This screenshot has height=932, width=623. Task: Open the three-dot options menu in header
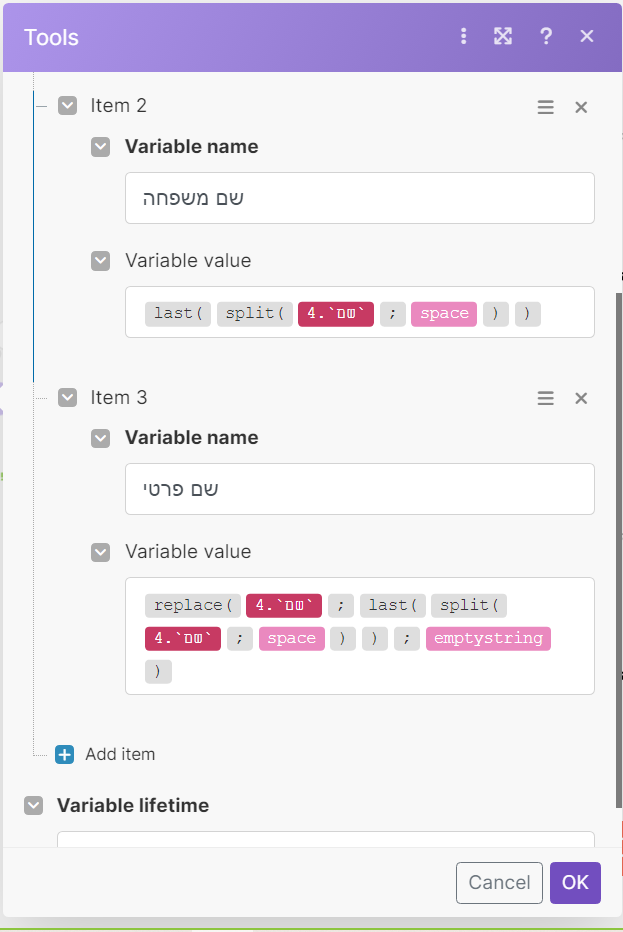463,37
